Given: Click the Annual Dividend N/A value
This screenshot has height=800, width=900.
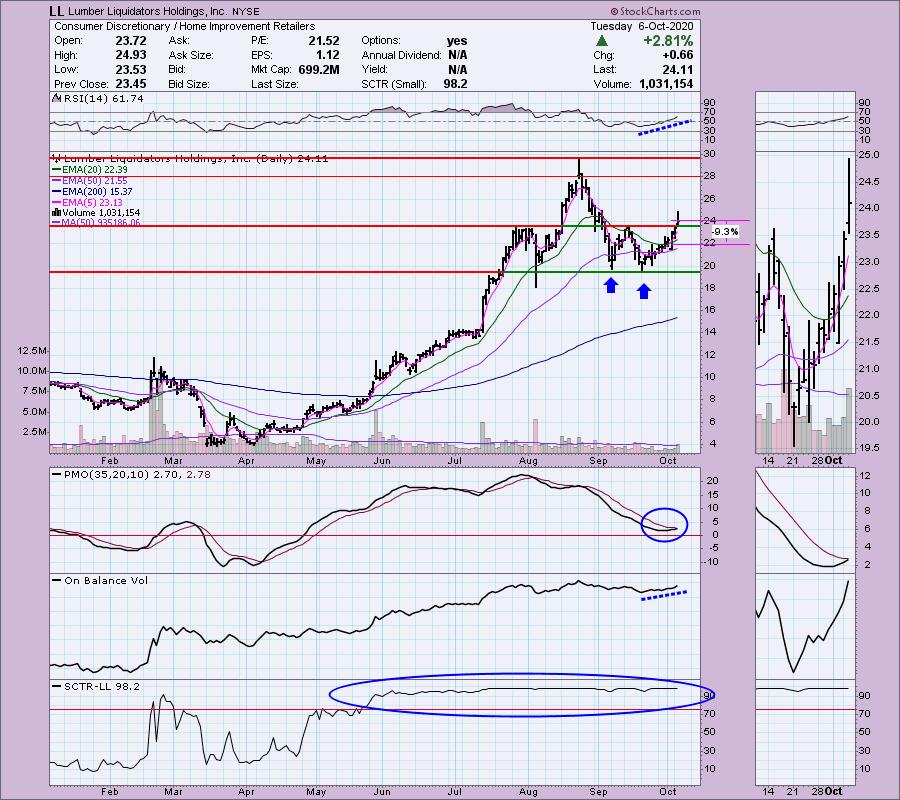Looking at the screenshot, I should point(457,55).
